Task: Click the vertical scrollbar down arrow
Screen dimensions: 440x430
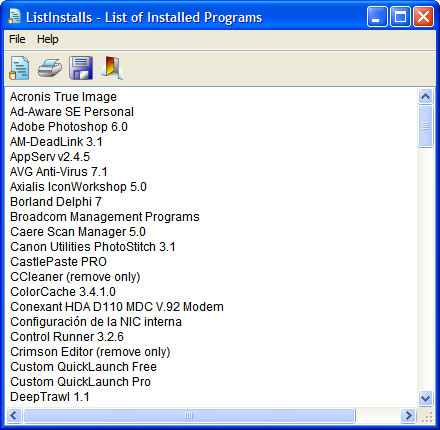Action: [x=425, y=398]
